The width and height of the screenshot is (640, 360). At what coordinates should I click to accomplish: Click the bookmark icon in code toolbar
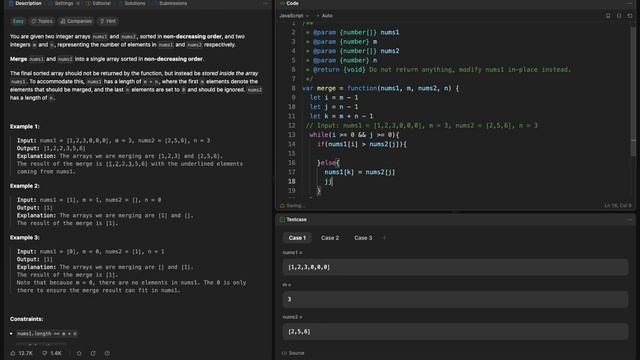(608, 16)
